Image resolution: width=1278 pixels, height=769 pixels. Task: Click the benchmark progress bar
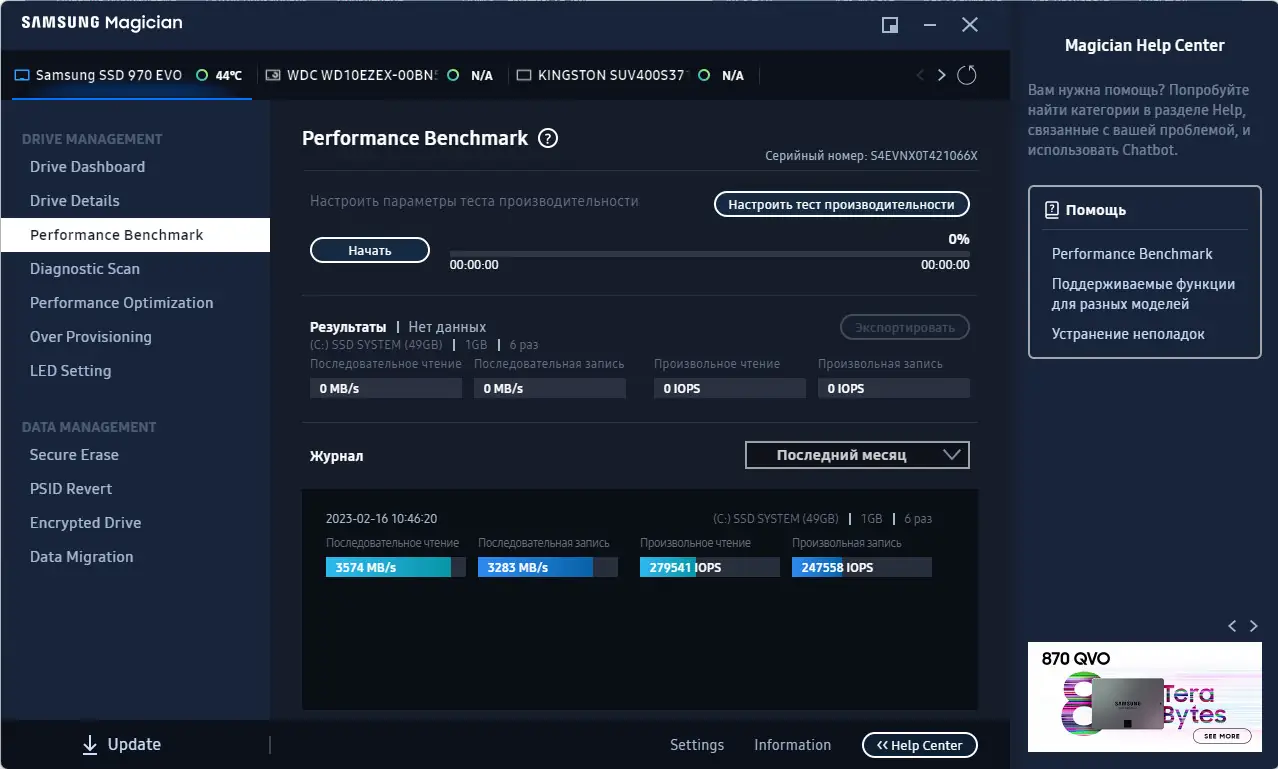click(710, 254)
